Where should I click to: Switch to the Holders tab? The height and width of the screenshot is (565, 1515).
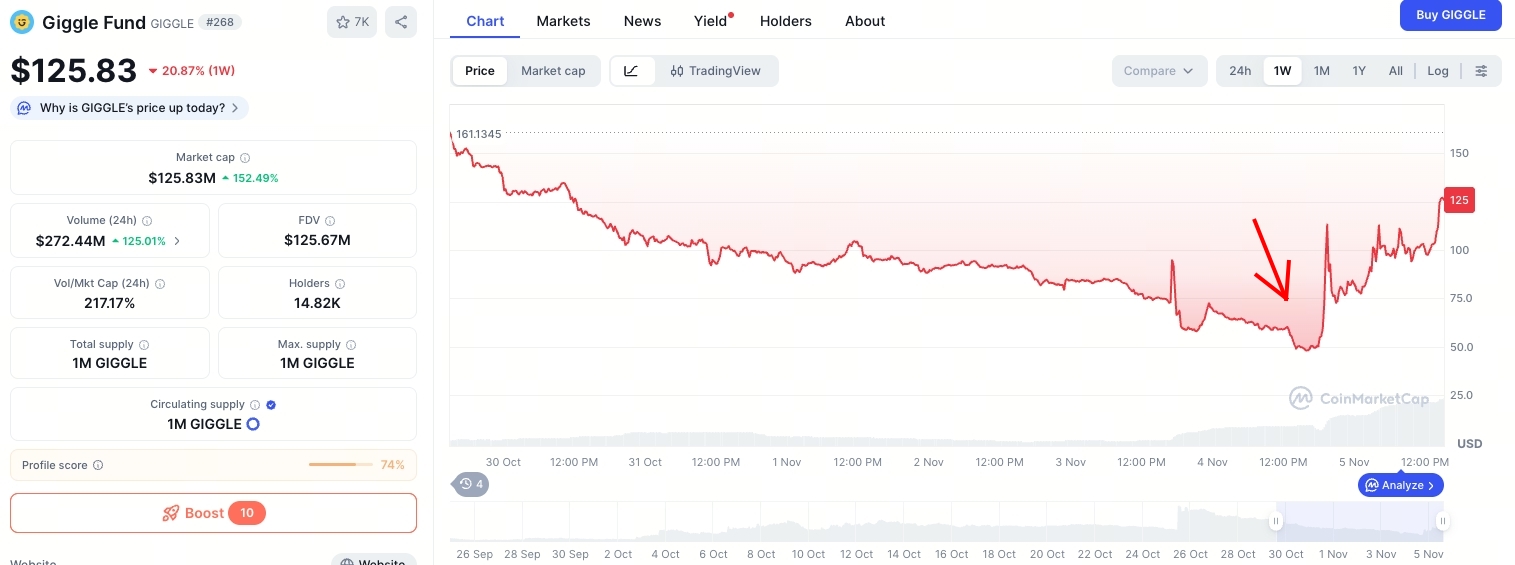(x=787, y=21)
